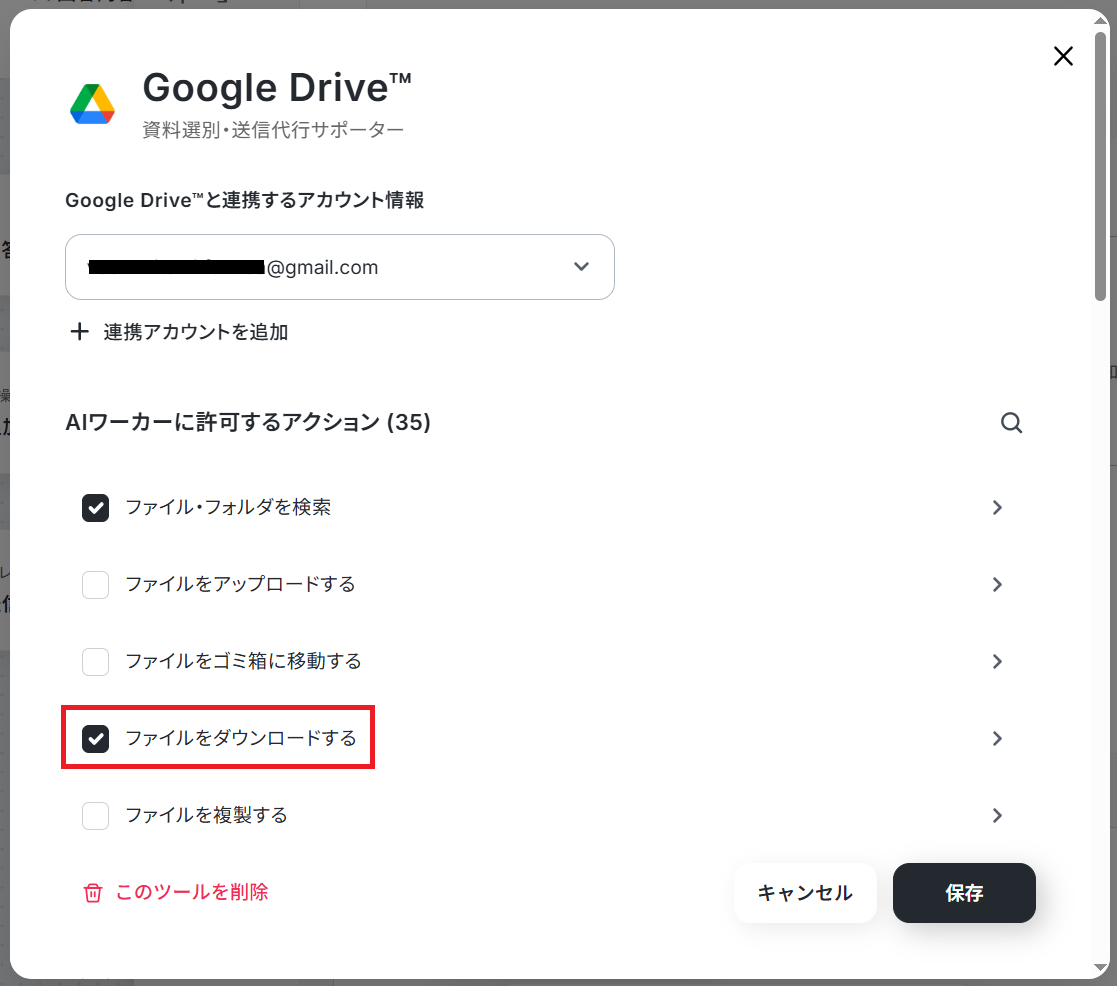Expand ファイルをアップロードする chevron

tap(997, 585)
